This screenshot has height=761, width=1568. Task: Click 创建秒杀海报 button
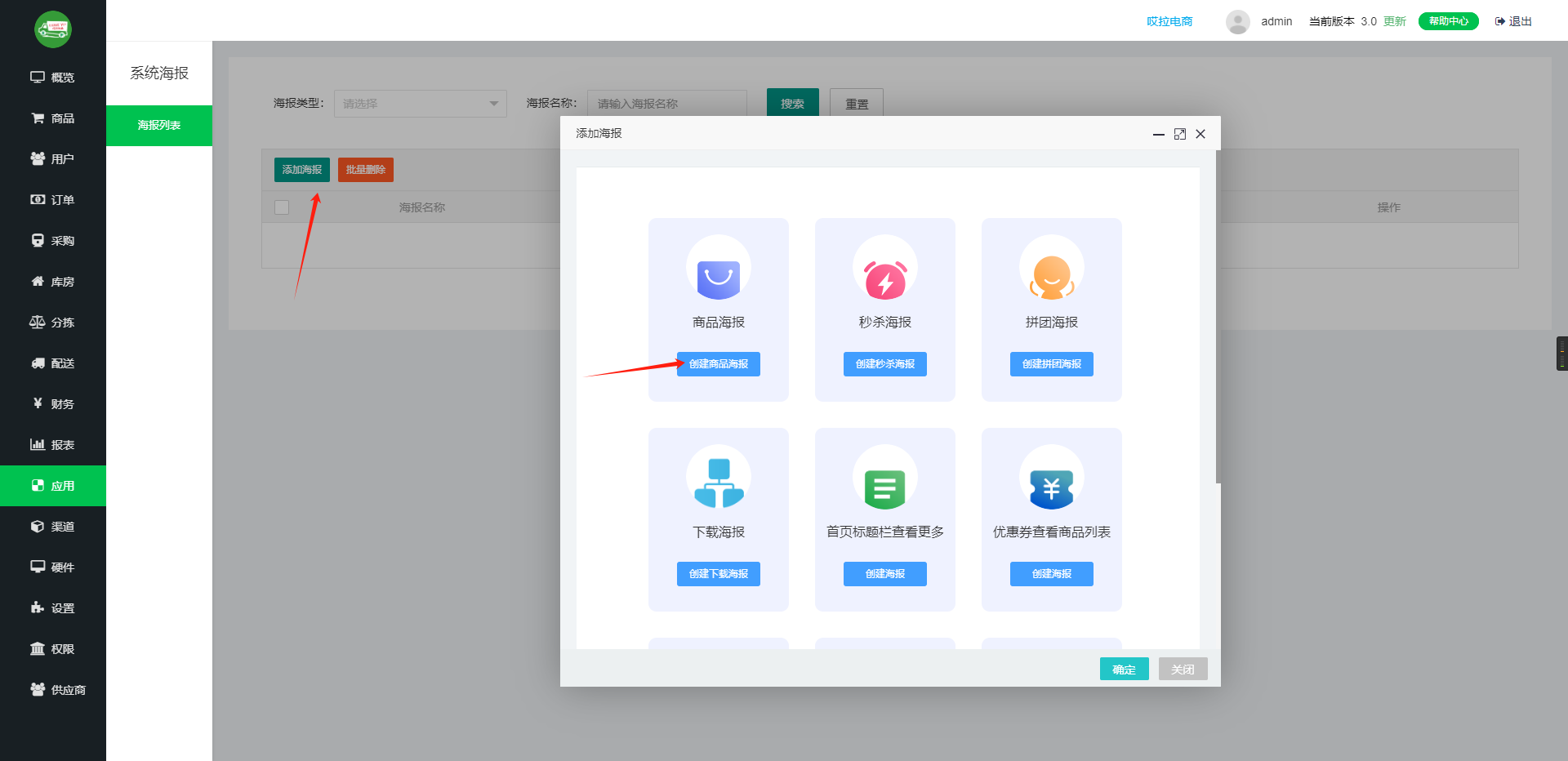pos(885,364)
